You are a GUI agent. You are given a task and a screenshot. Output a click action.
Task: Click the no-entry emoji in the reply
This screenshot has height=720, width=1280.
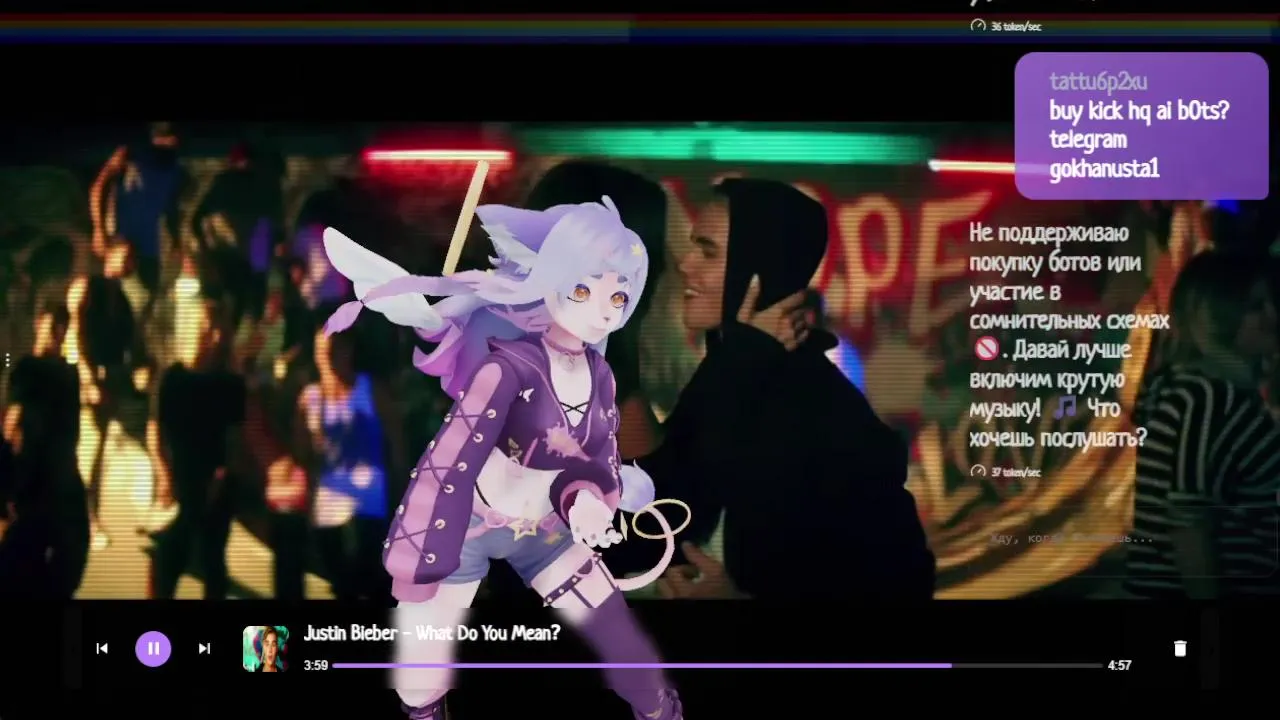point(986,350)
